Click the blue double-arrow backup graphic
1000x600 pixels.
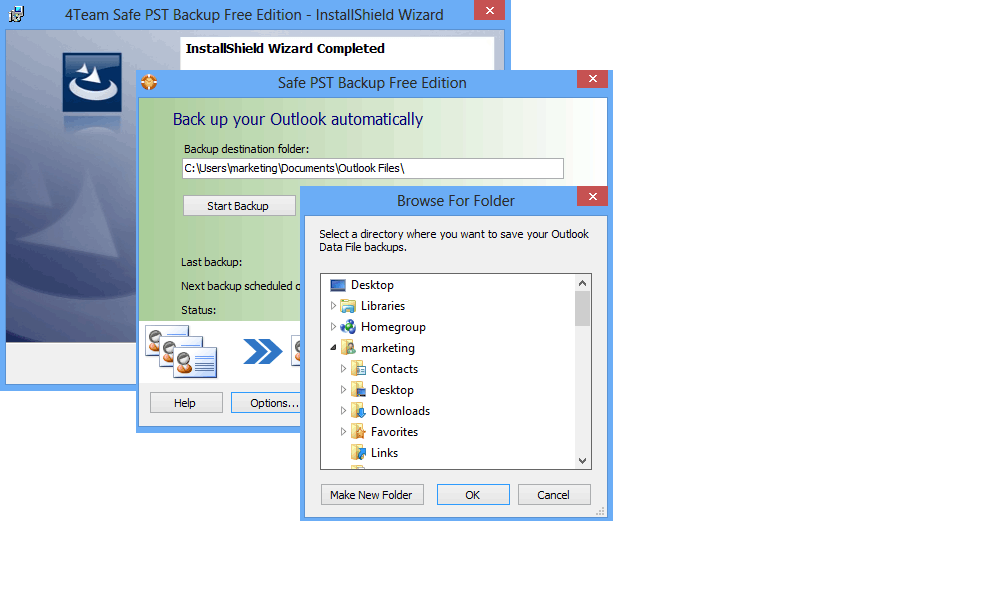[262, 351]
